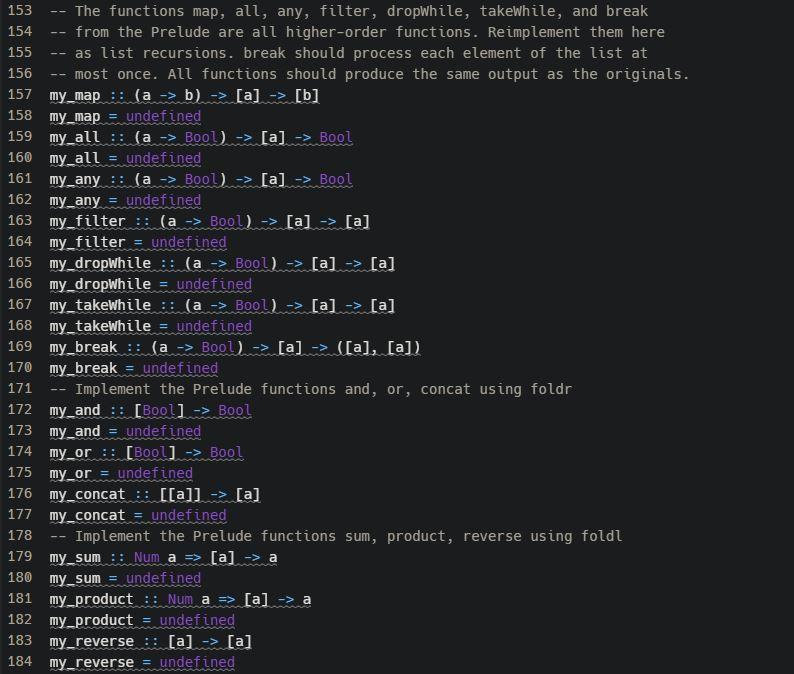
Task: Click the comment mentioning foldl
Action: click(336, 536)
